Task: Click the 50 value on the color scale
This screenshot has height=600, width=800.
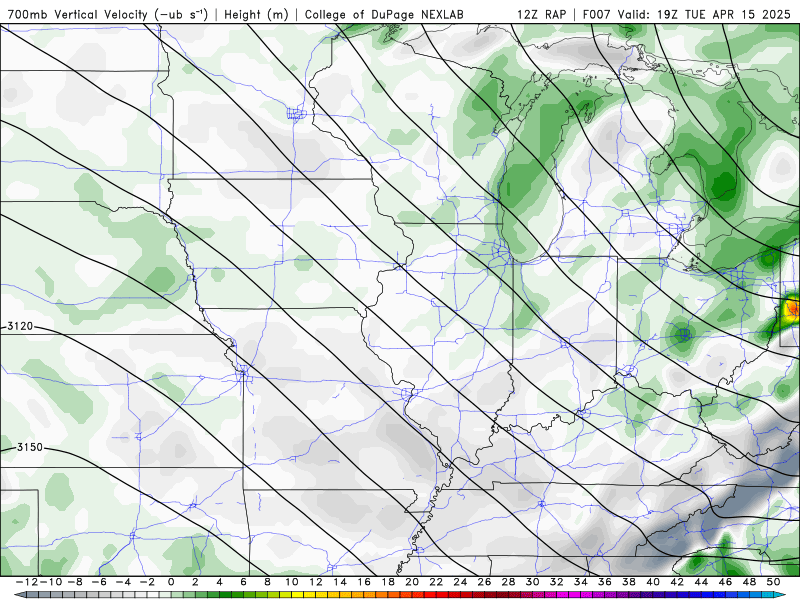Action: tap(773, 582)
